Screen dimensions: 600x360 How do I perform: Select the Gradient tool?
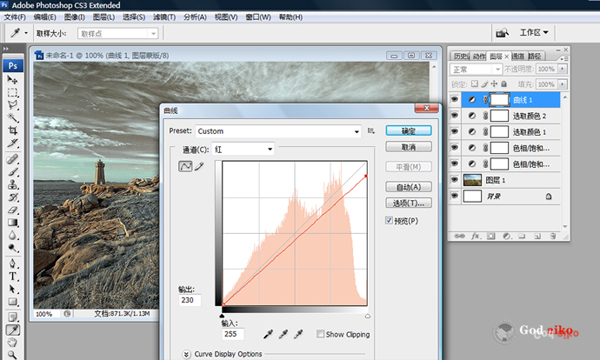tap(13, 223)
